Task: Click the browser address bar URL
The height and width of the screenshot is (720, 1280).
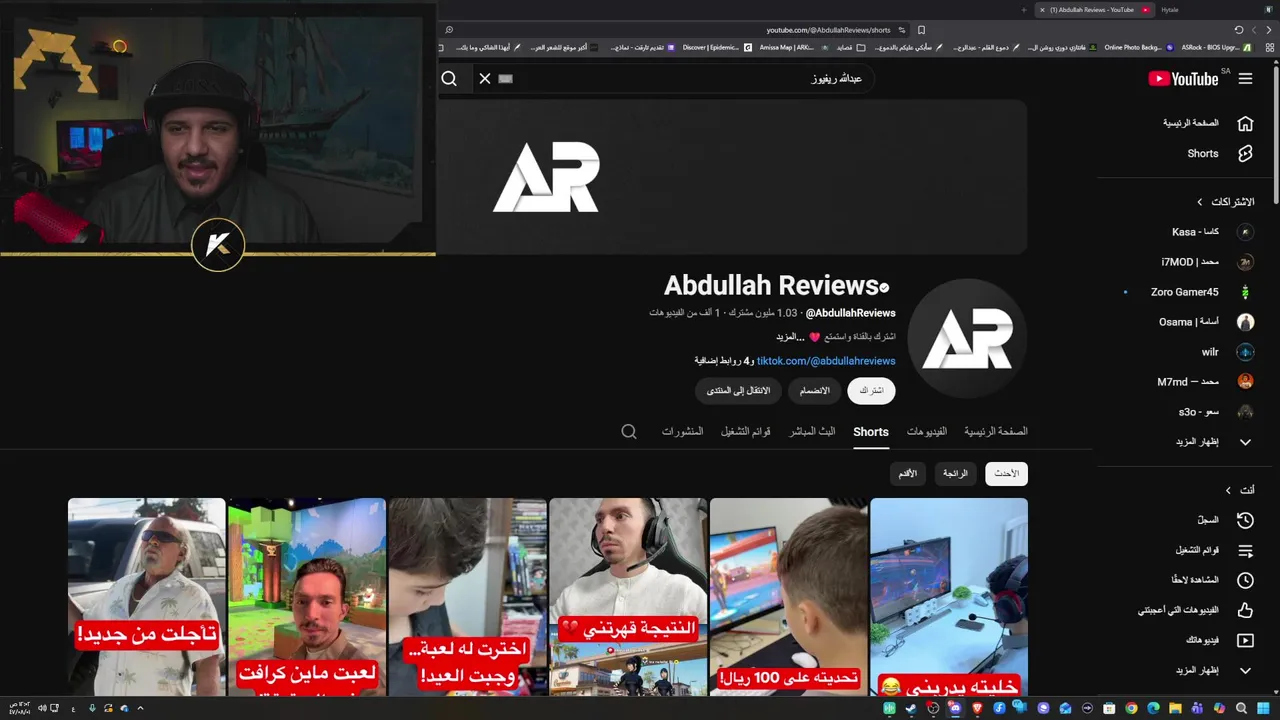Action: (828, 30)
